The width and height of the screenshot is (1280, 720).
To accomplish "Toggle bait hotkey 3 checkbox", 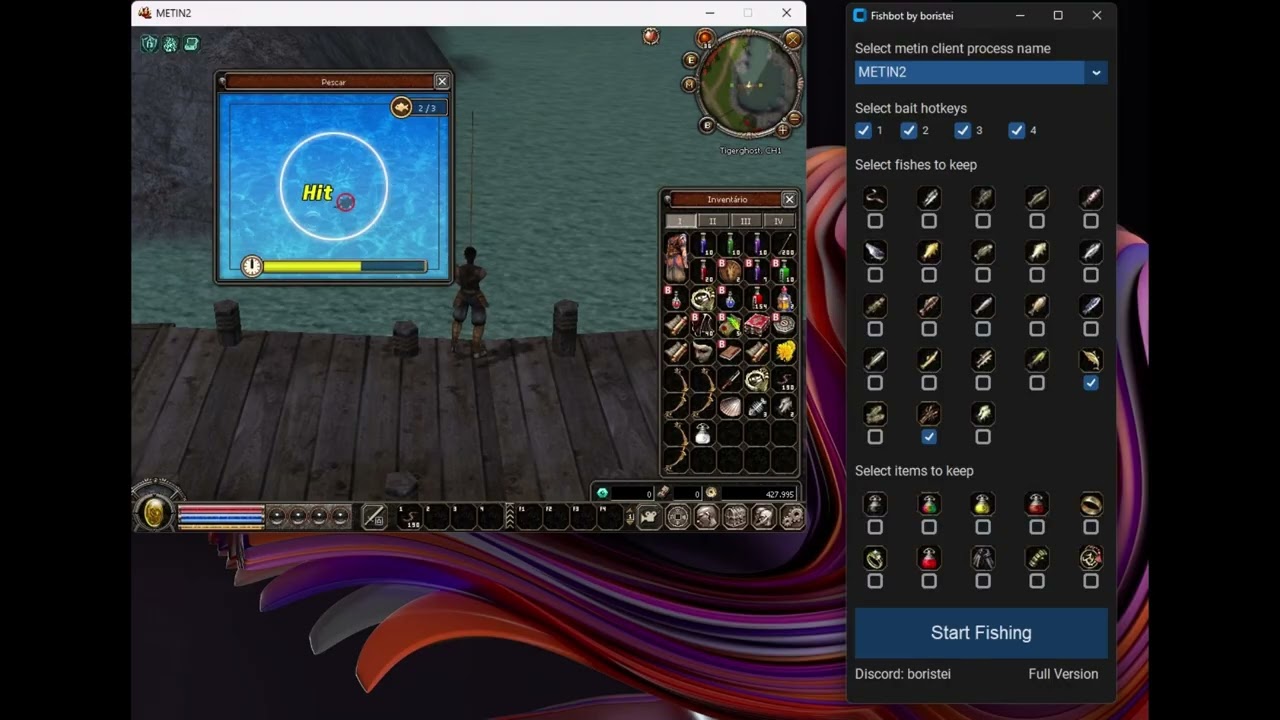I will (x=963, y=130).
